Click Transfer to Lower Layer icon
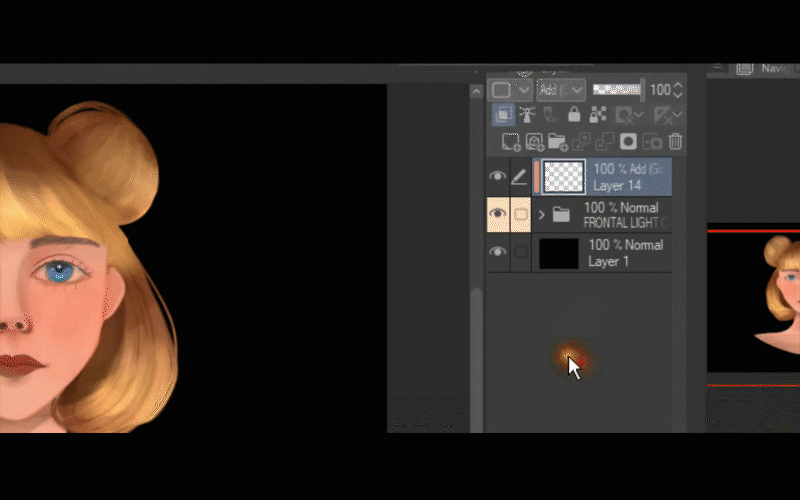This screenshot has height=500, width=800. 581,142
